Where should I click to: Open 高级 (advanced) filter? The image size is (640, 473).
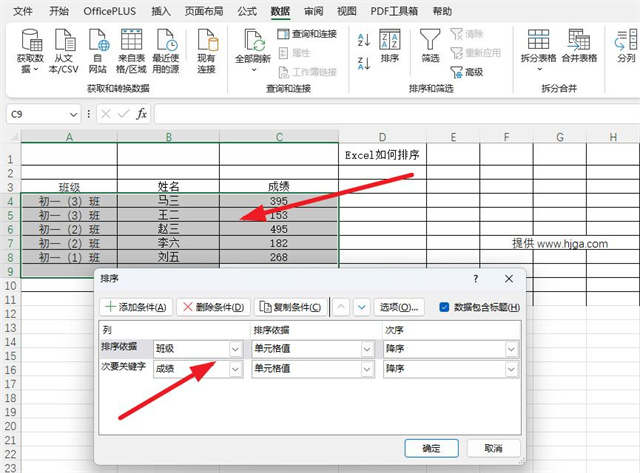click(467, 72)
